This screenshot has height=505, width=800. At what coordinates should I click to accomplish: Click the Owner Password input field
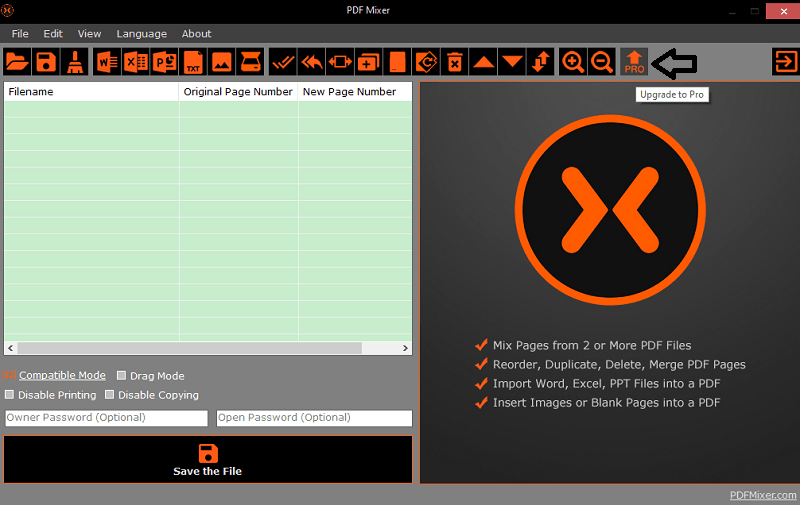pyautogui.click(x=106, y=418)
